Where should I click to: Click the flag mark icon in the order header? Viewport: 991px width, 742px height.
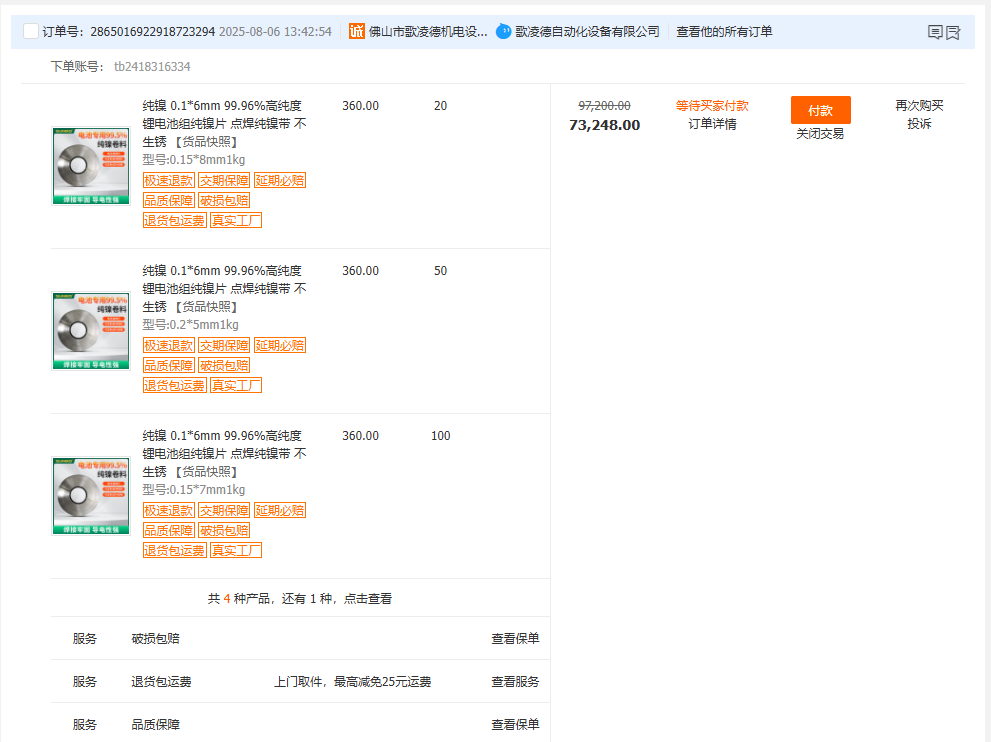953,32
